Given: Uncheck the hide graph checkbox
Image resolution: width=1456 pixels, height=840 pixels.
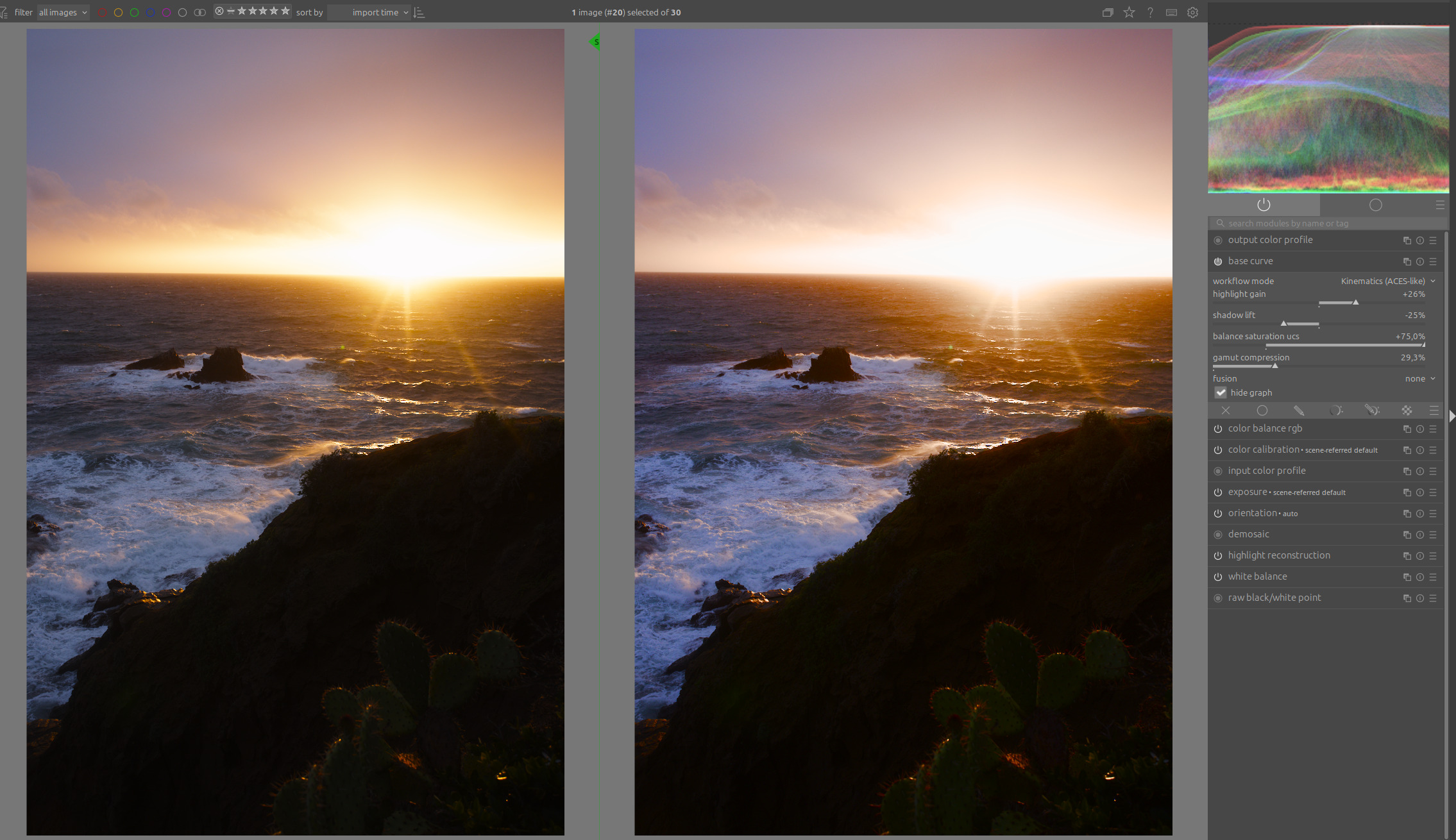Looking at the screenshot, I should (1221, 392).
